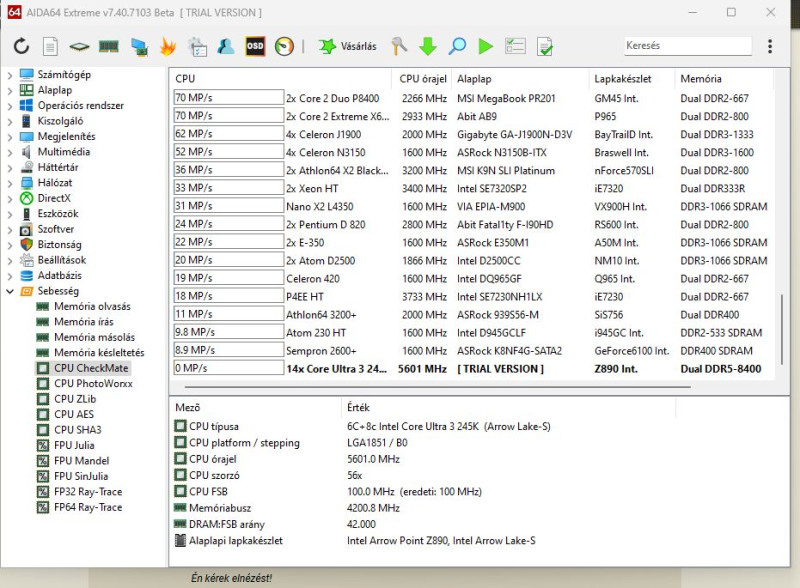Sort by Memória column header
This screenshot has height=588, width=800.
coord(726,79)
